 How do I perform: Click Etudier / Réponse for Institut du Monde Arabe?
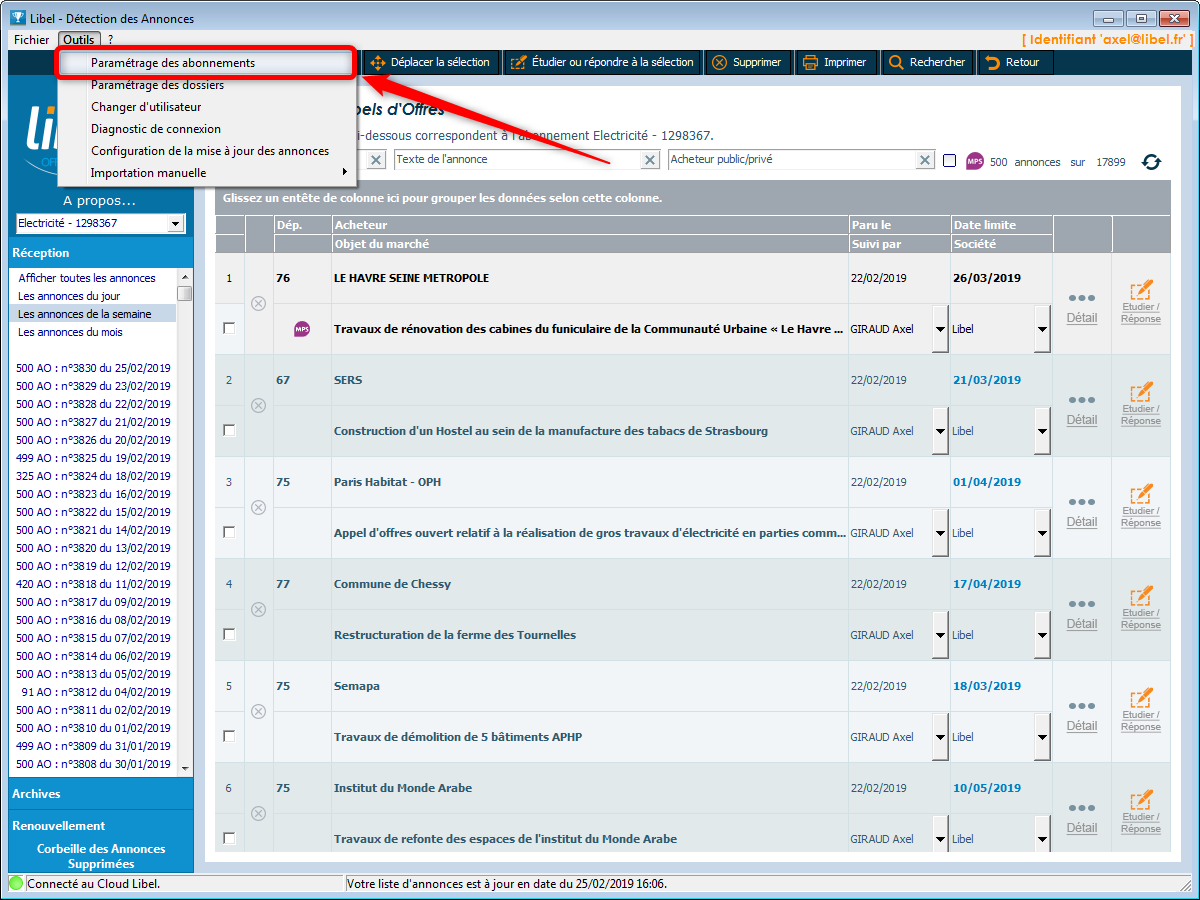(x=1141, y=813)
